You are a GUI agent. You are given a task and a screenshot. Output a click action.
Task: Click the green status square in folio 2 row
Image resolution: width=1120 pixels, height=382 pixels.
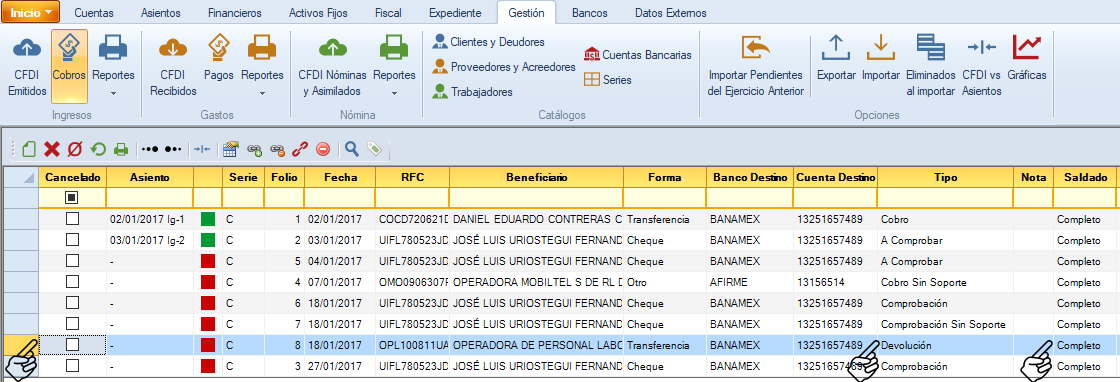(208, 240)
